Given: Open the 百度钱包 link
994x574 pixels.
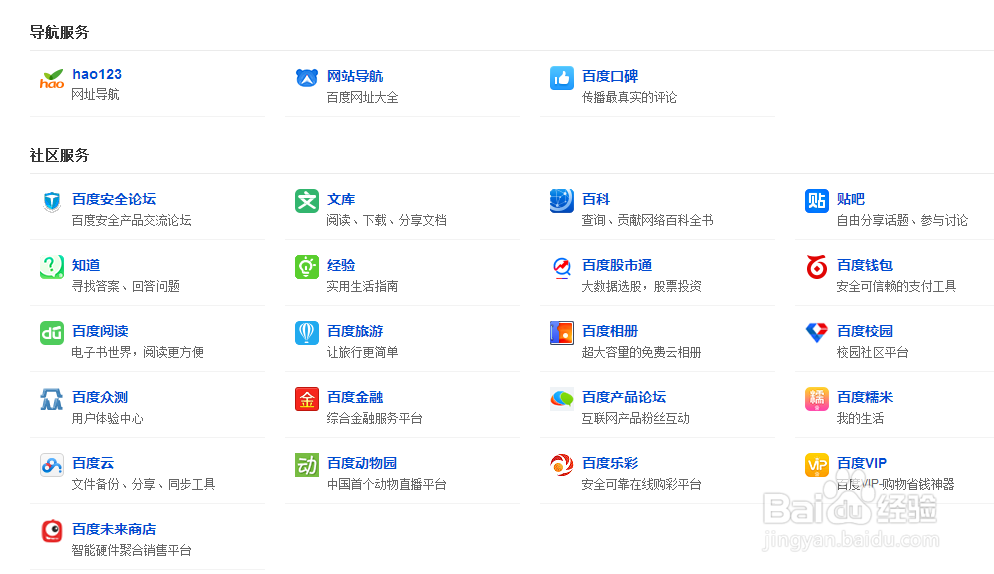Looking at the screenshot, I should click(865, 265).
